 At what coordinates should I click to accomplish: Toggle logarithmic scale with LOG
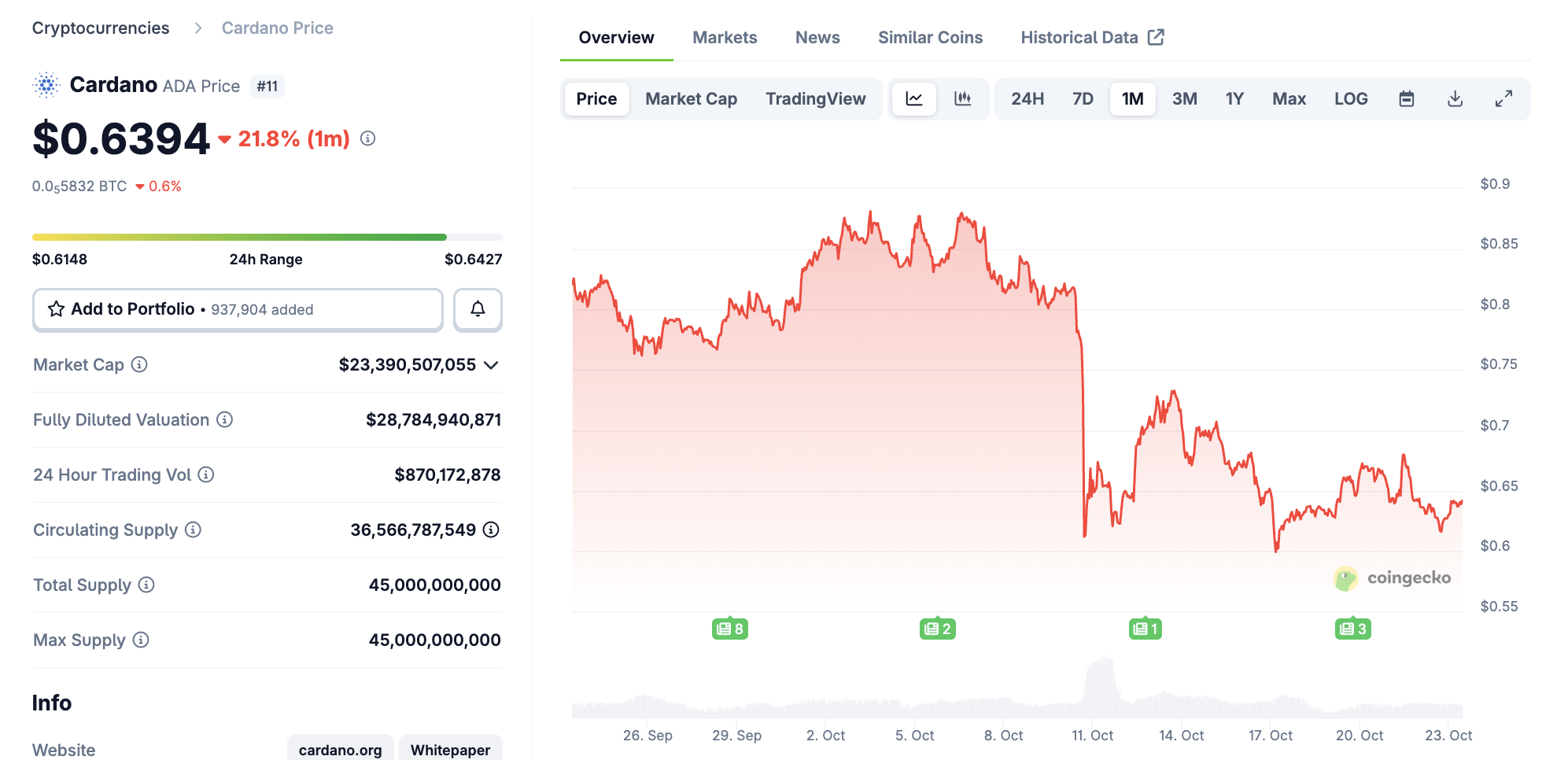[1350, 98]
